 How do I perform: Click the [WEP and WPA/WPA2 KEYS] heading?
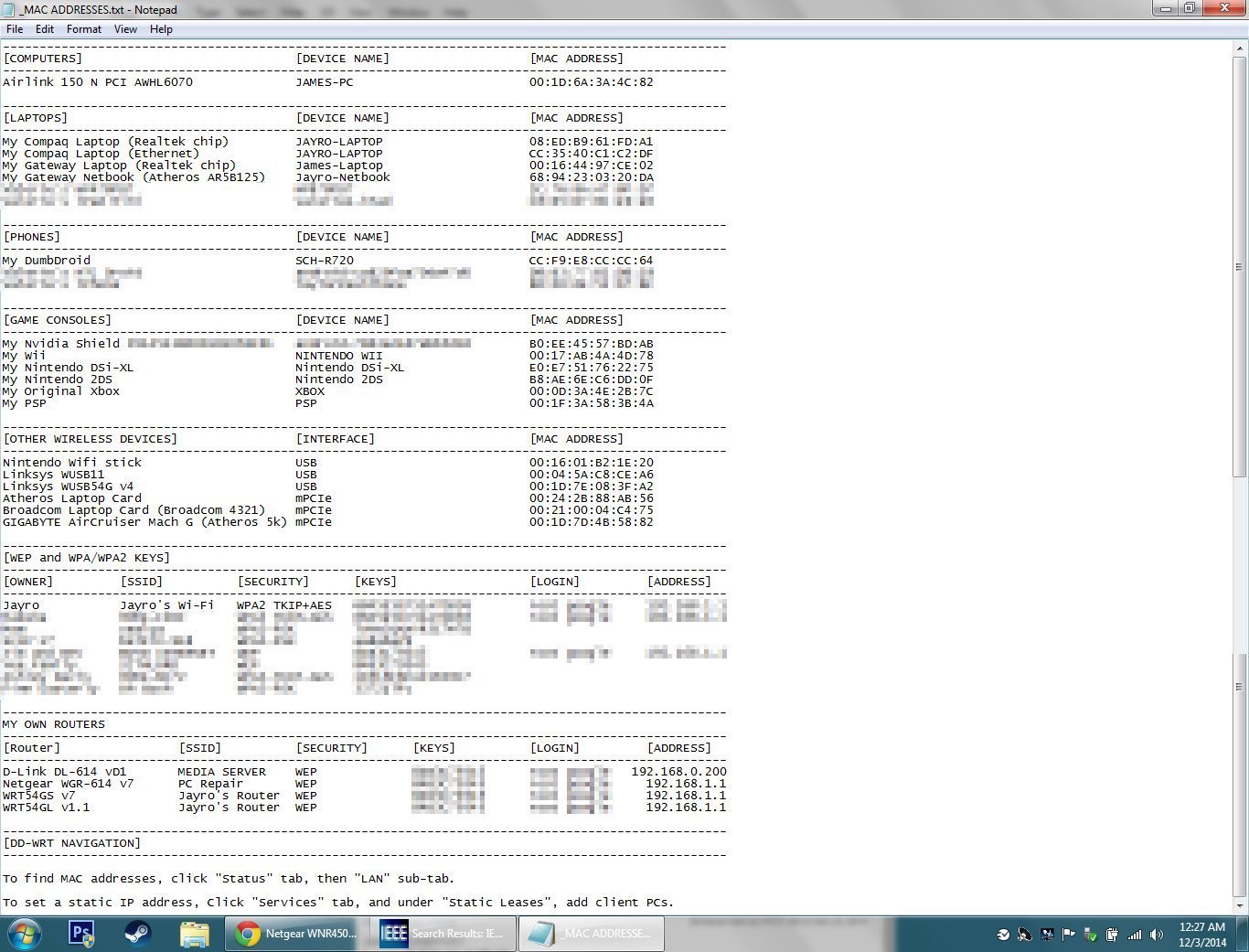[86, 558]
